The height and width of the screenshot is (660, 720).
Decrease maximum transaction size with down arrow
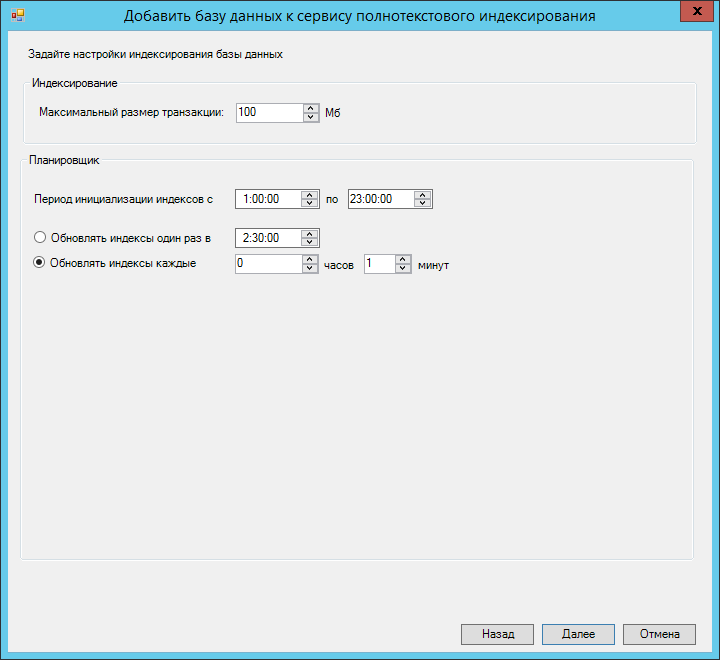[310, 117]
